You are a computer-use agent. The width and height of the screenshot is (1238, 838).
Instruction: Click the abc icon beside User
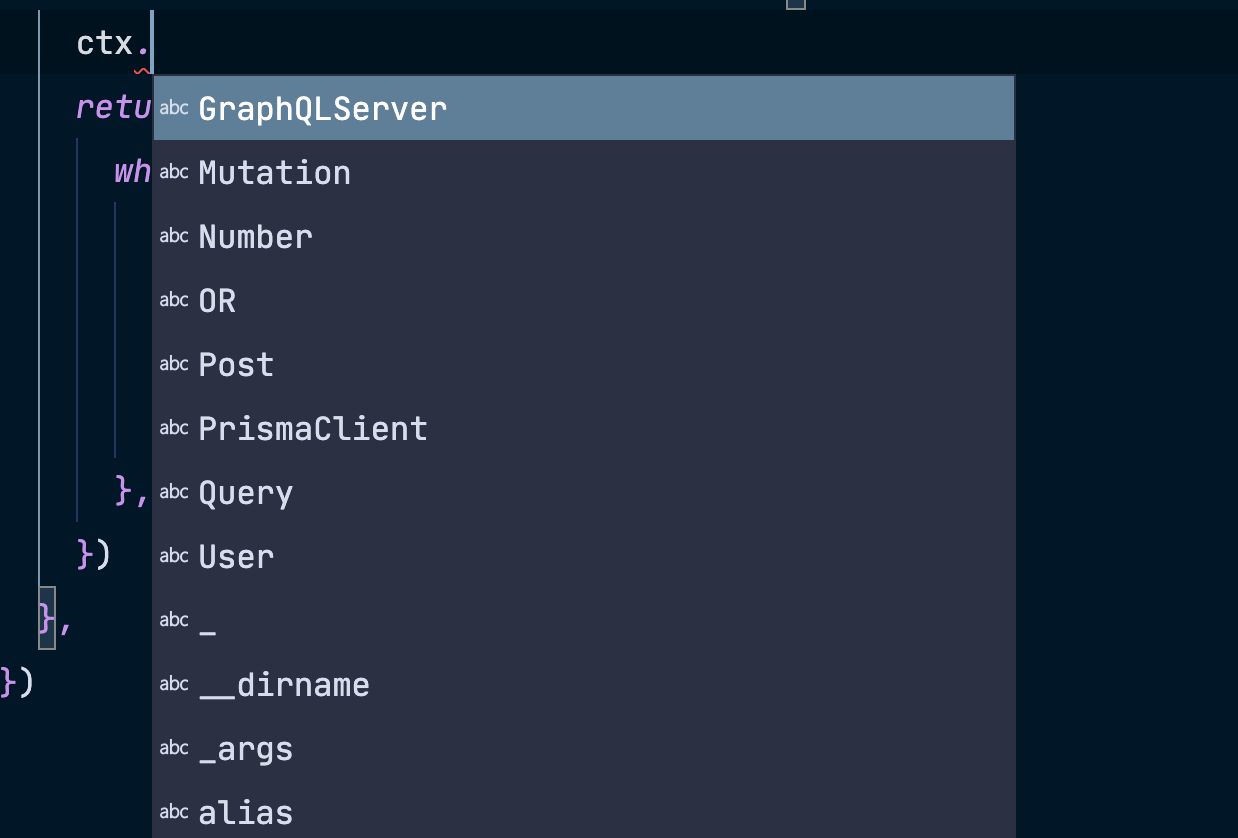click(x=174, y=555)
